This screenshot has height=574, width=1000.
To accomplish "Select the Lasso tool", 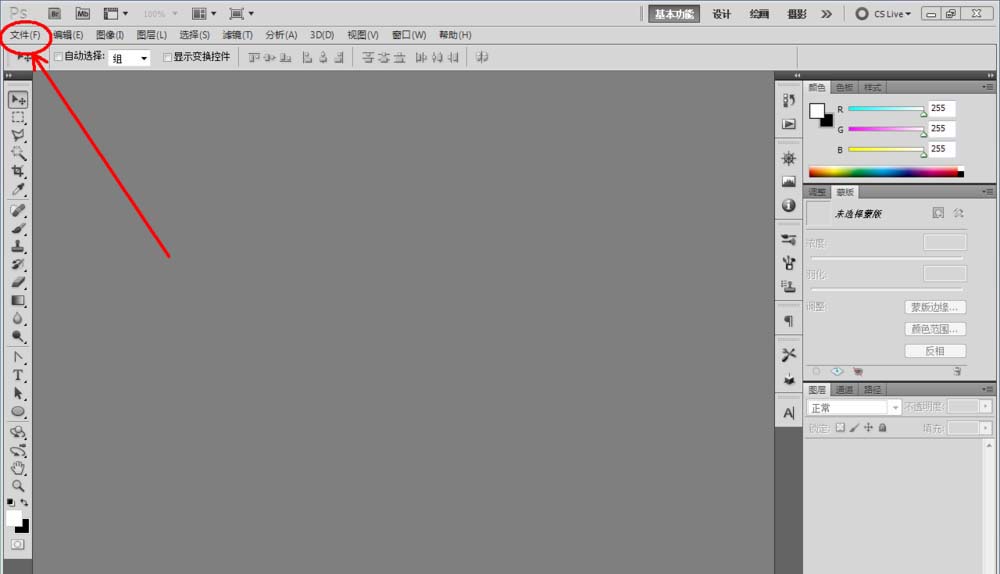I will click(18, 135).
